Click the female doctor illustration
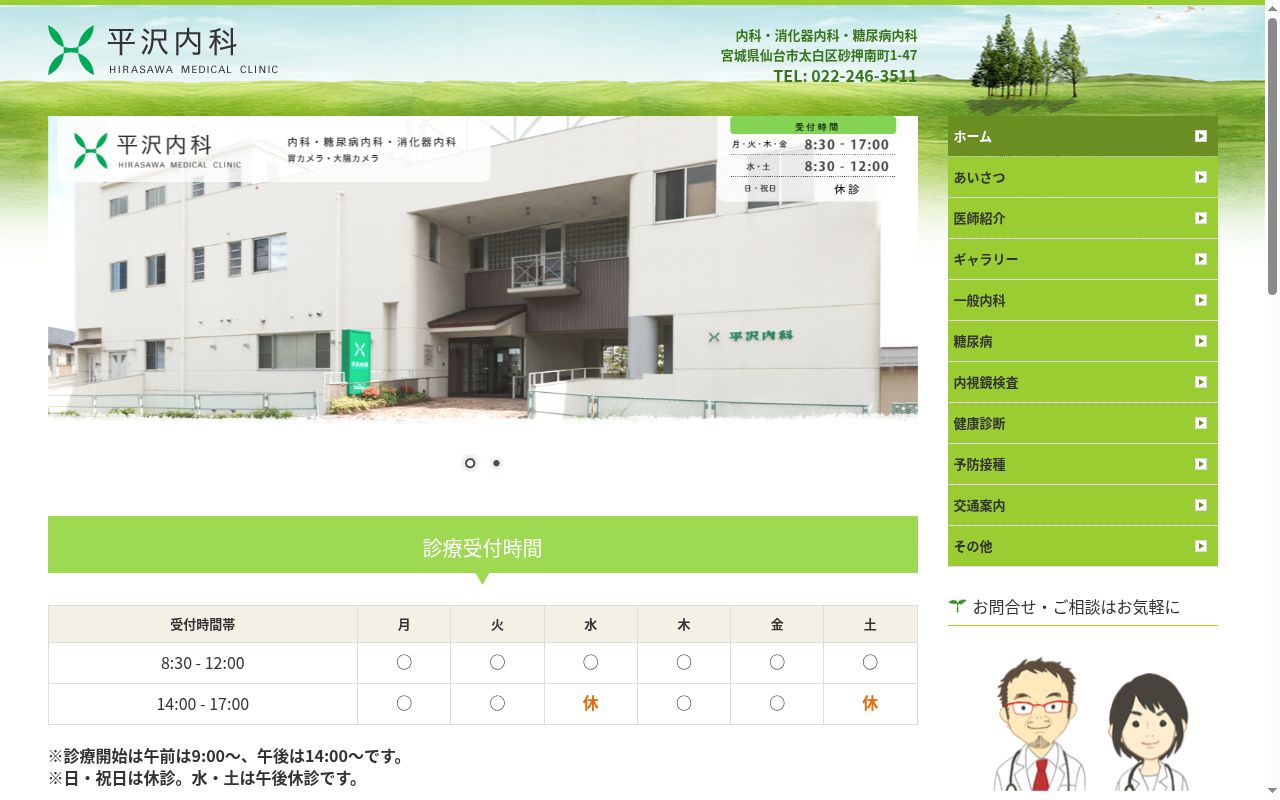This screenshot has height=800, width=1280. [1148, 732]
